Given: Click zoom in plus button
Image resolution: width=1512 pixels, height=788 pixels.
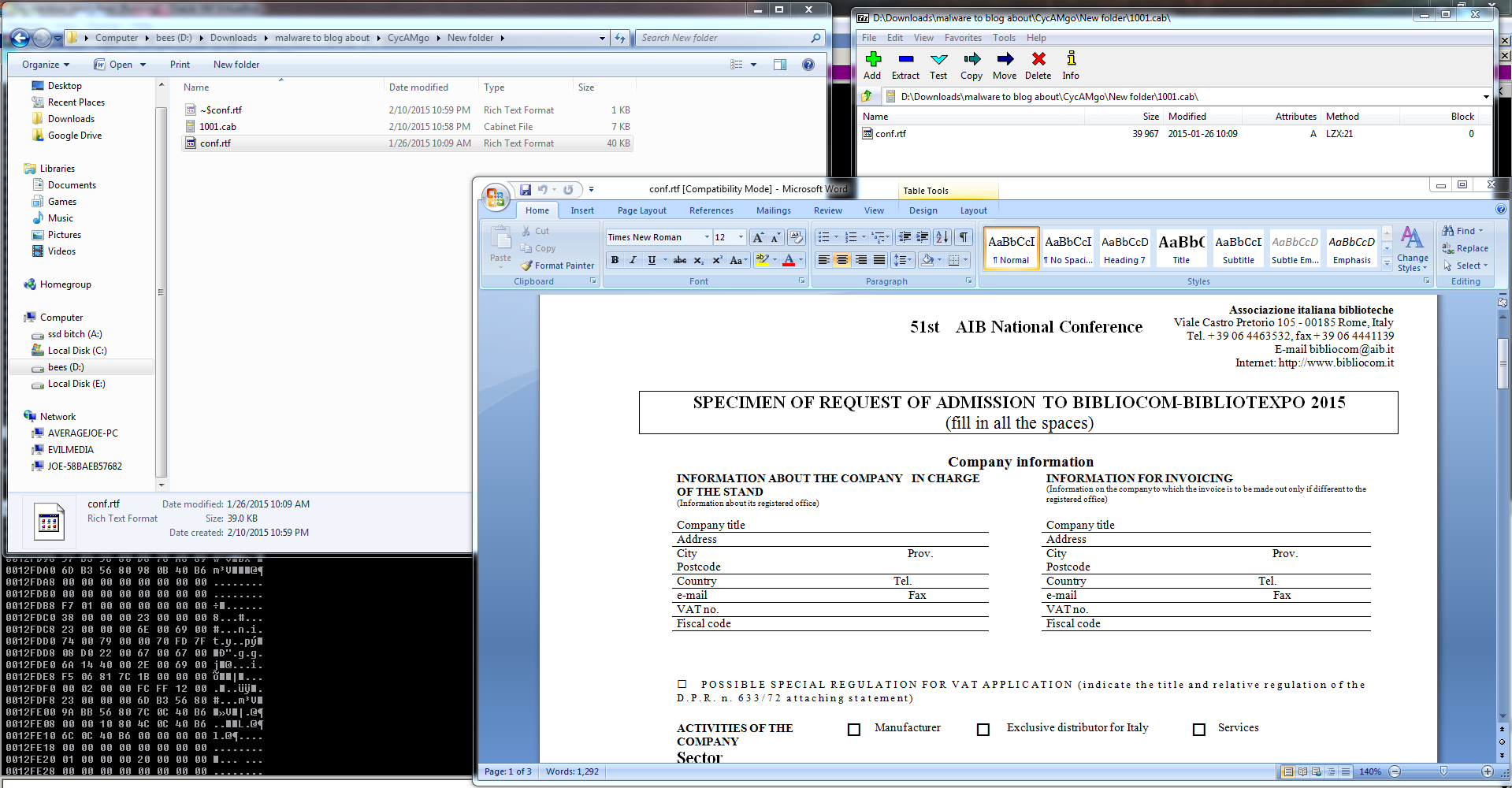Looking at the screenshot, I should click(1487, 771).
